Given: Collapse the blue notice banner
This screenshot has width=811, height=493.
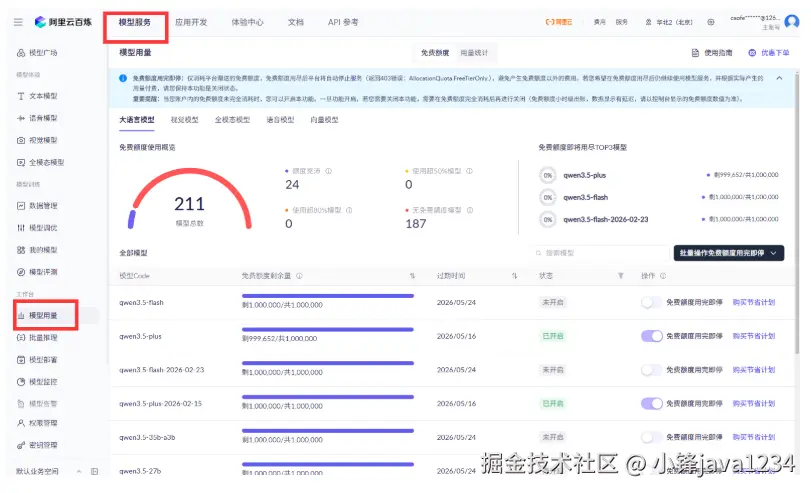Looking at the screenshot, I should tap(779, 78).
